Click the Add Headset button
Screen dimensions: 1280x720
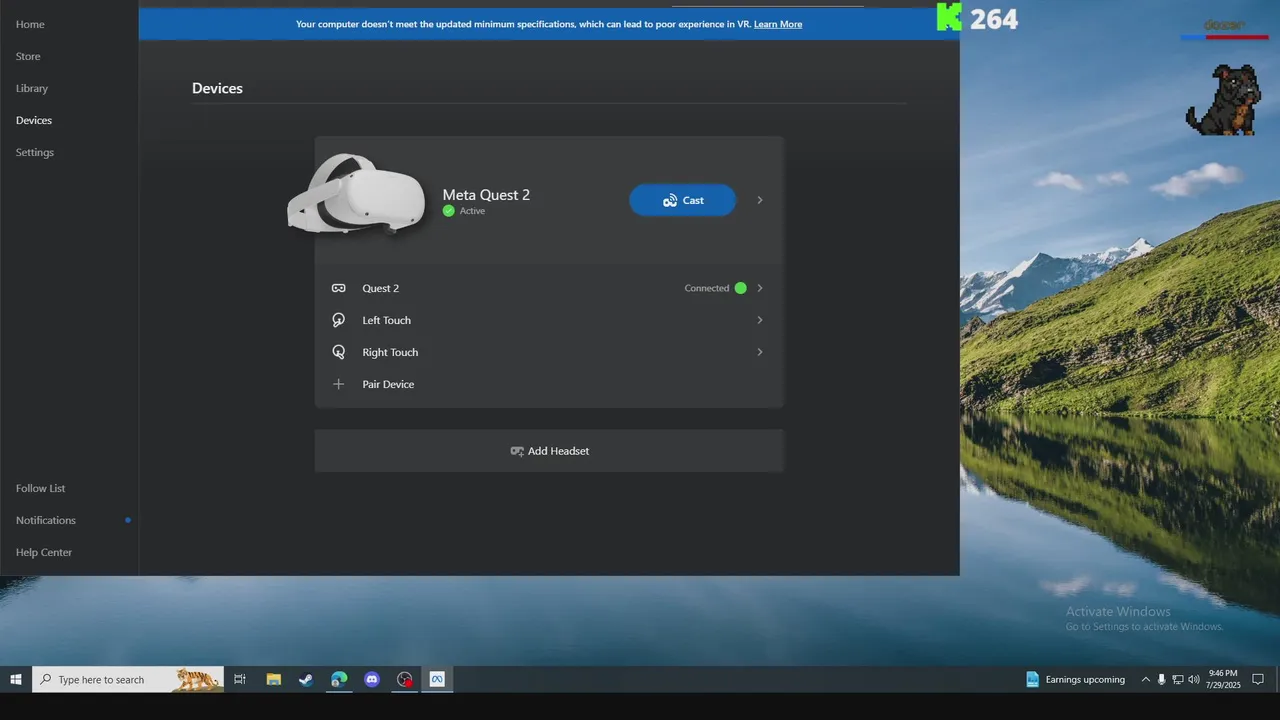tap(549, 451)
